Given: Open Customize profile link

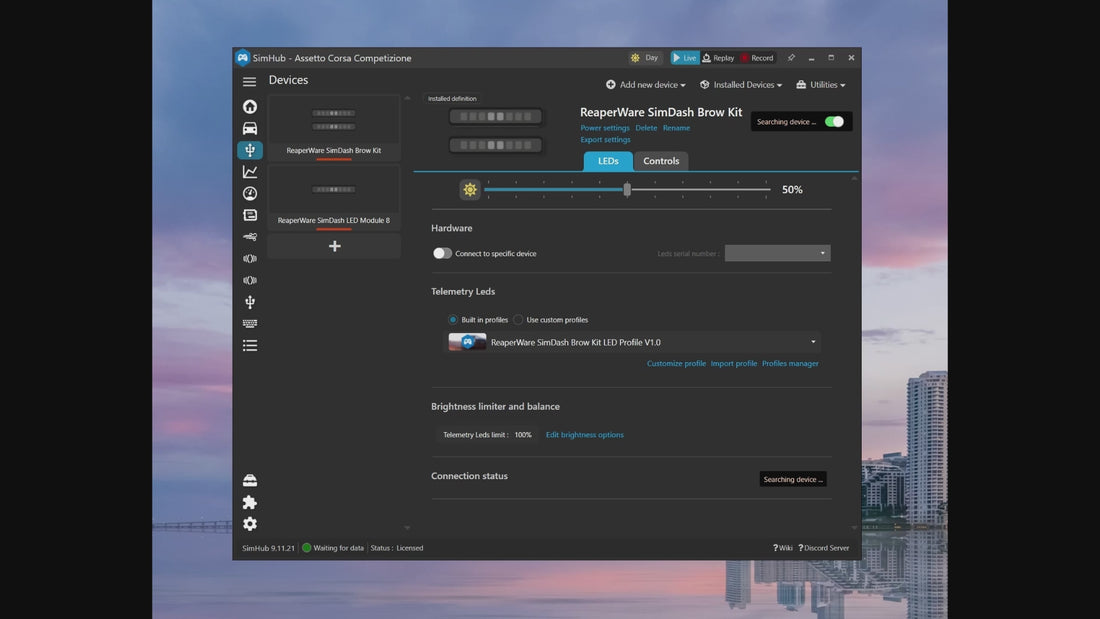Looking at the screenshot, I should tap(676, 364).
